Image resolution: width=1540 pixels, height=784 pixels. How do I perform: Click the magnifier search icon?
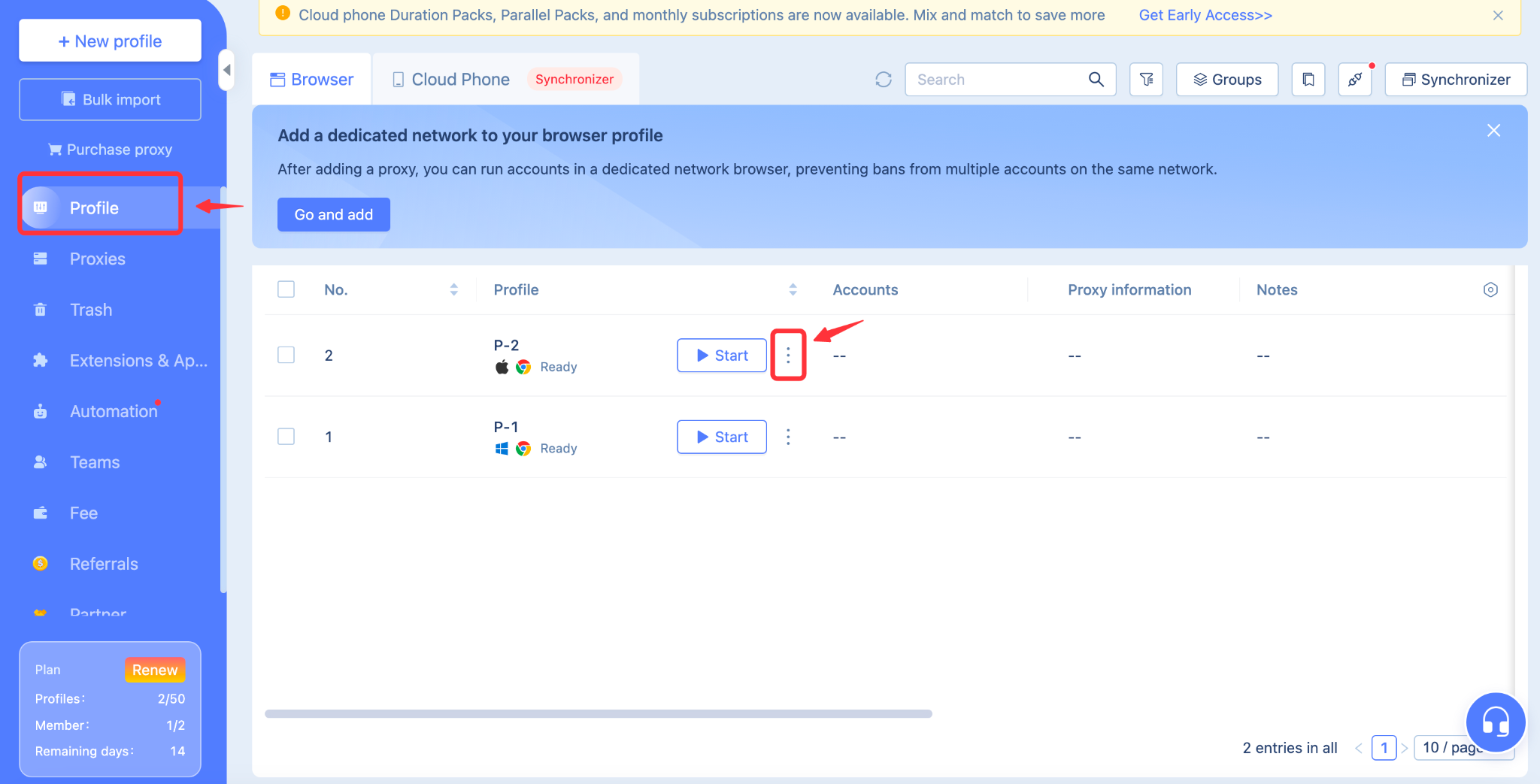pyautogui.click(x=1096, y=80)
